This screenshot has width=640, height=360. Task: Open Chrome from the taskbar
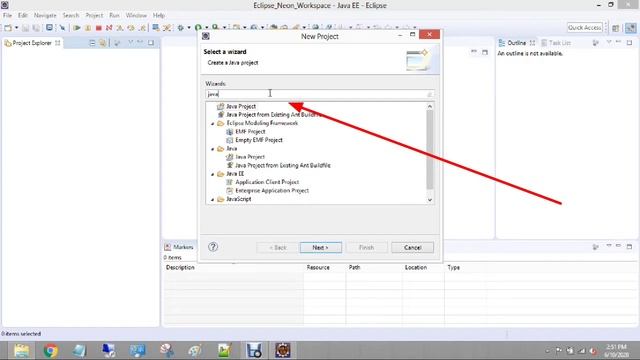point(51,351)
